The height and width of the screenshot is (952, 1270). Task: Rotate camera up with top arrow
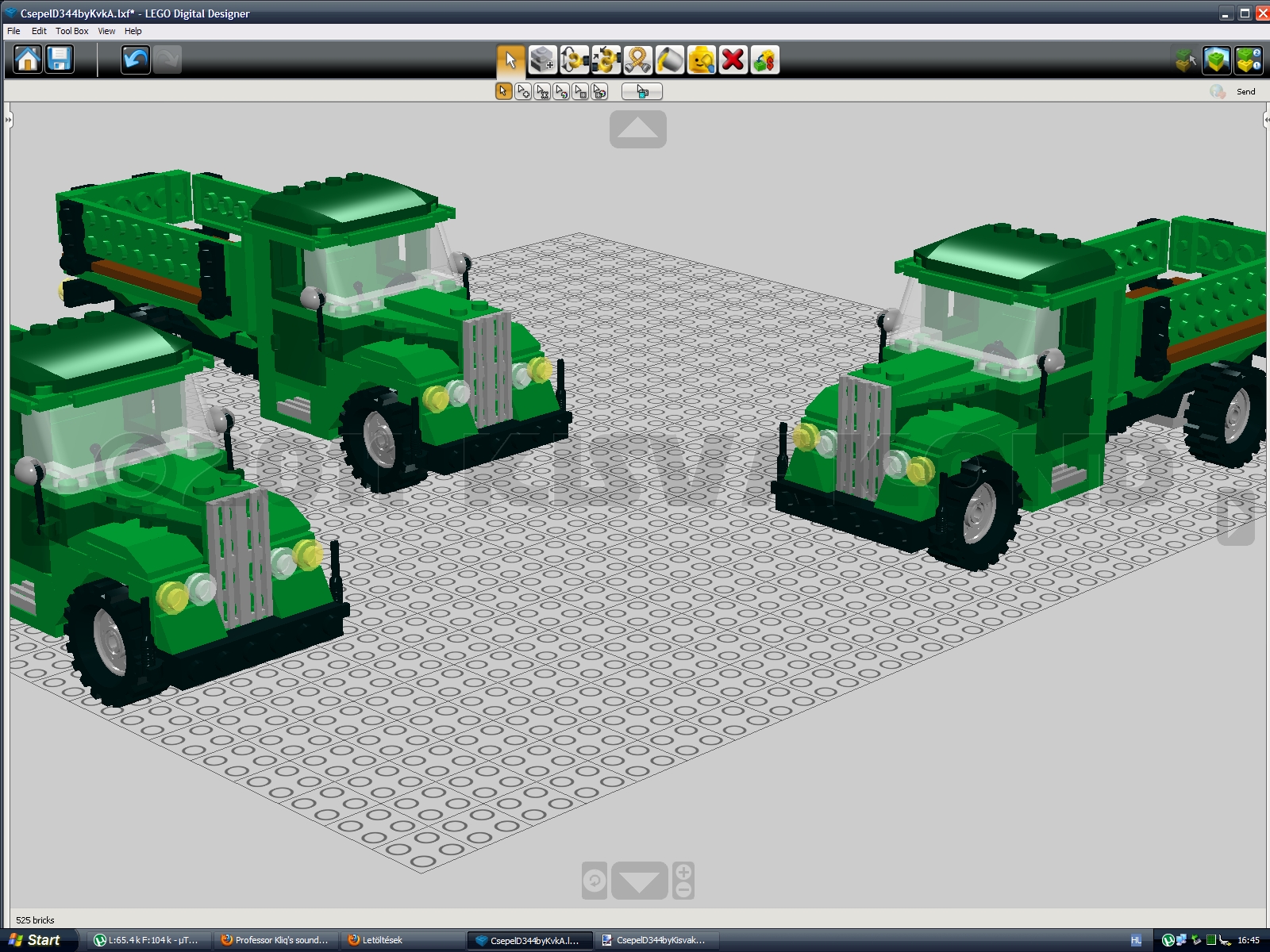coord(638,129)
